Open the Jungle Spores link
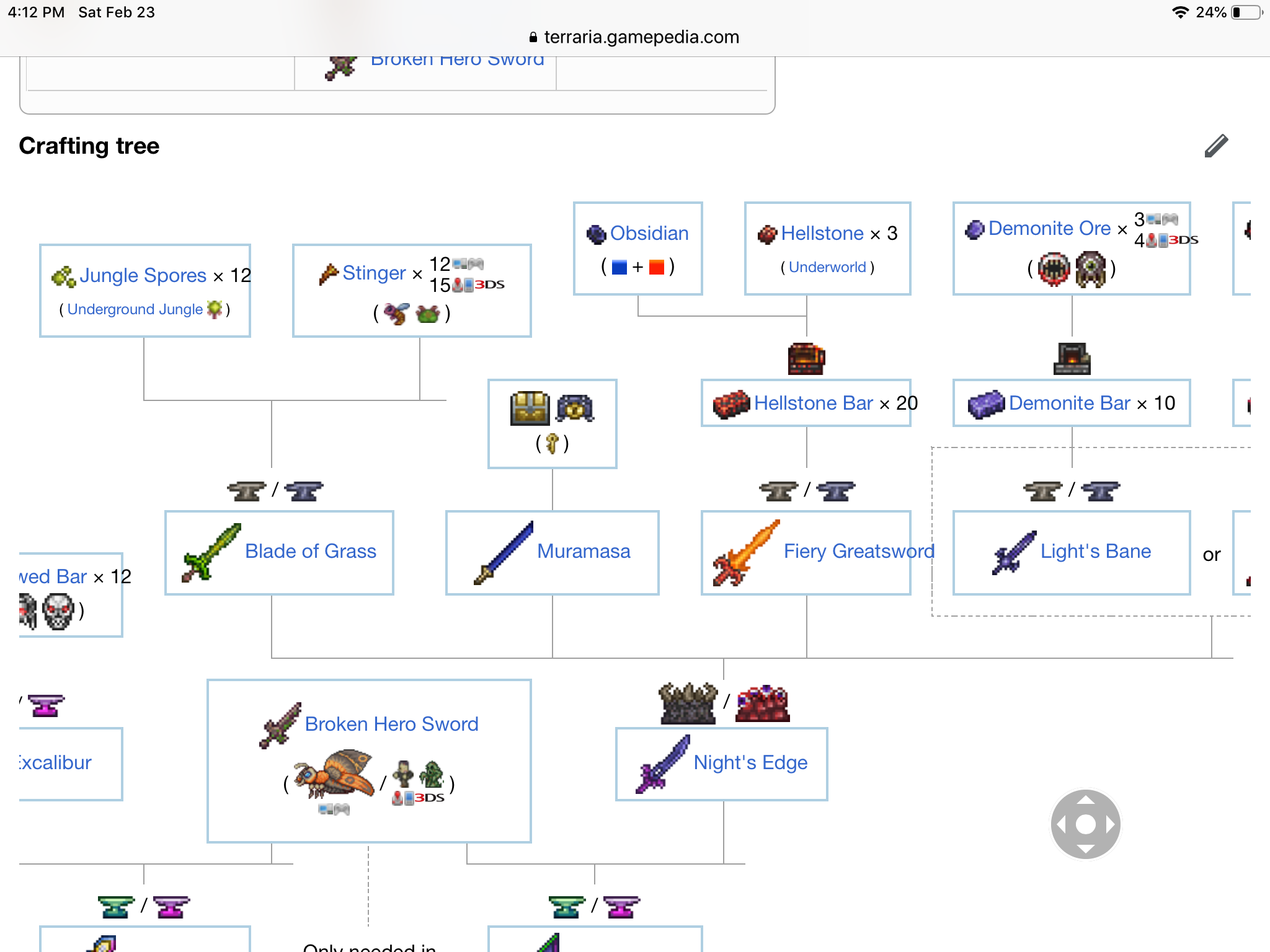This screenshot has height=952, width=1270. pyautogui.click(x=143, y=275)
